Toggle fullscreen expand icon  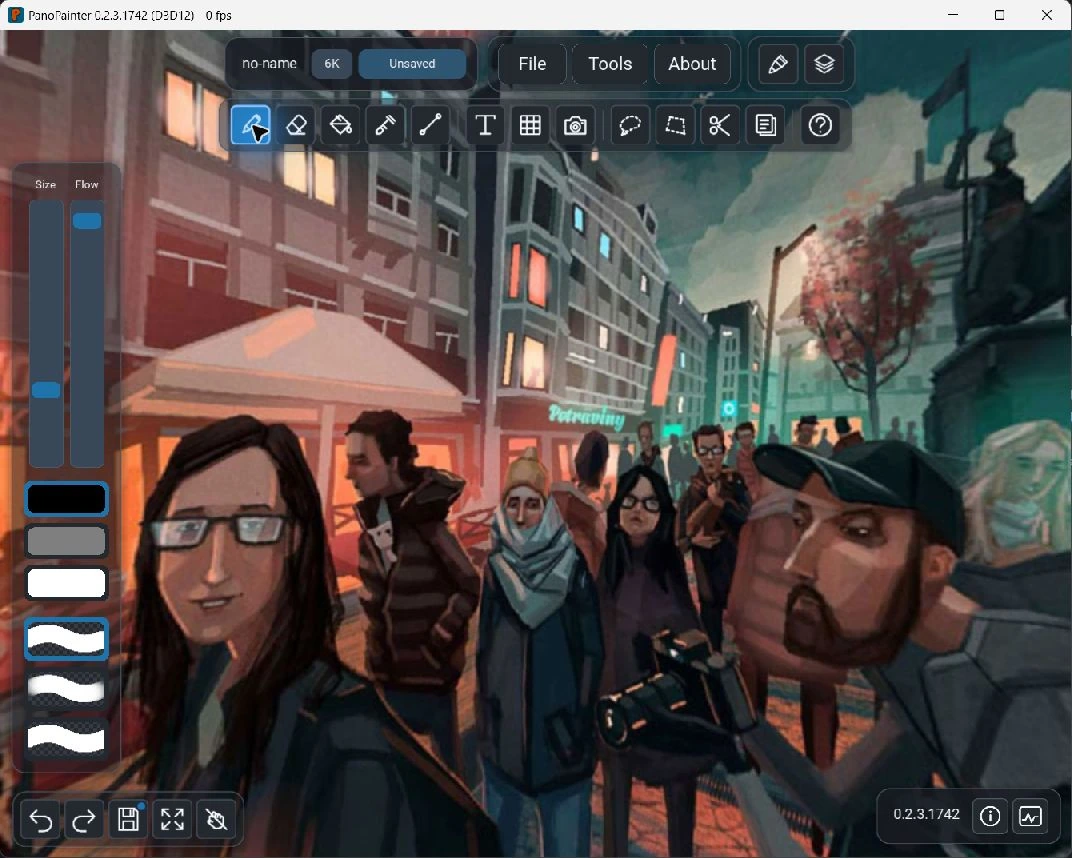coord(172,819)
